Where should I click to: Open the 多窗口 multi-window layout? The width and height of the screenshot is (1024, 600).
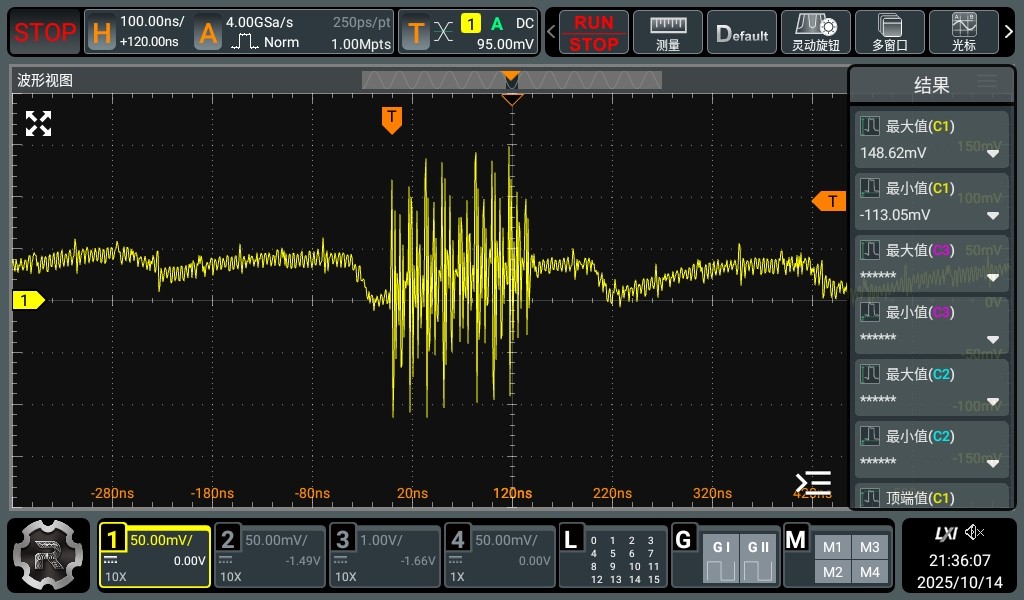(889, 33)
